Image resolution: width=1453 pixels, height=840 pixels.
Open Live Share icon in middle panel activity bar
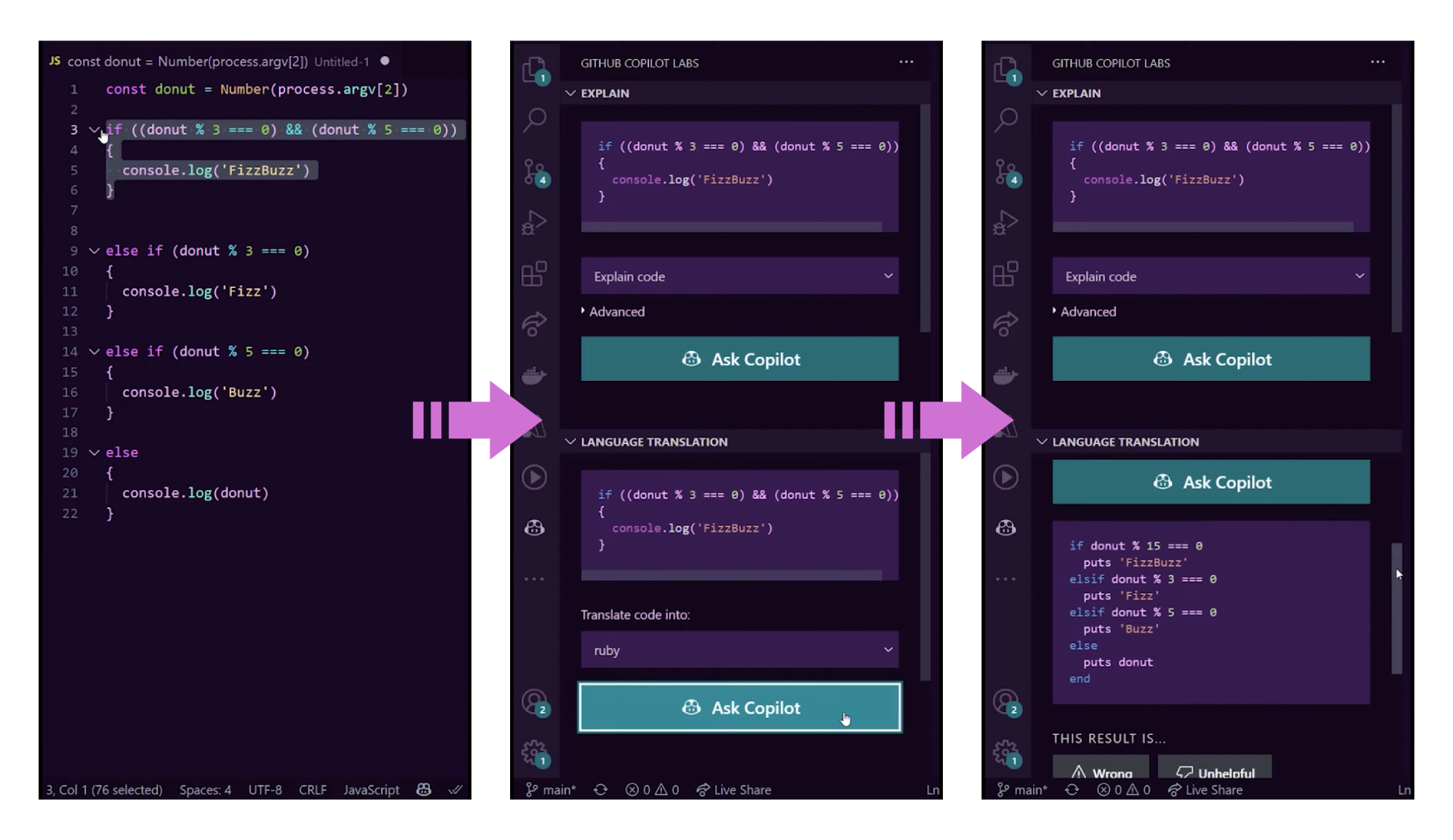534,324
